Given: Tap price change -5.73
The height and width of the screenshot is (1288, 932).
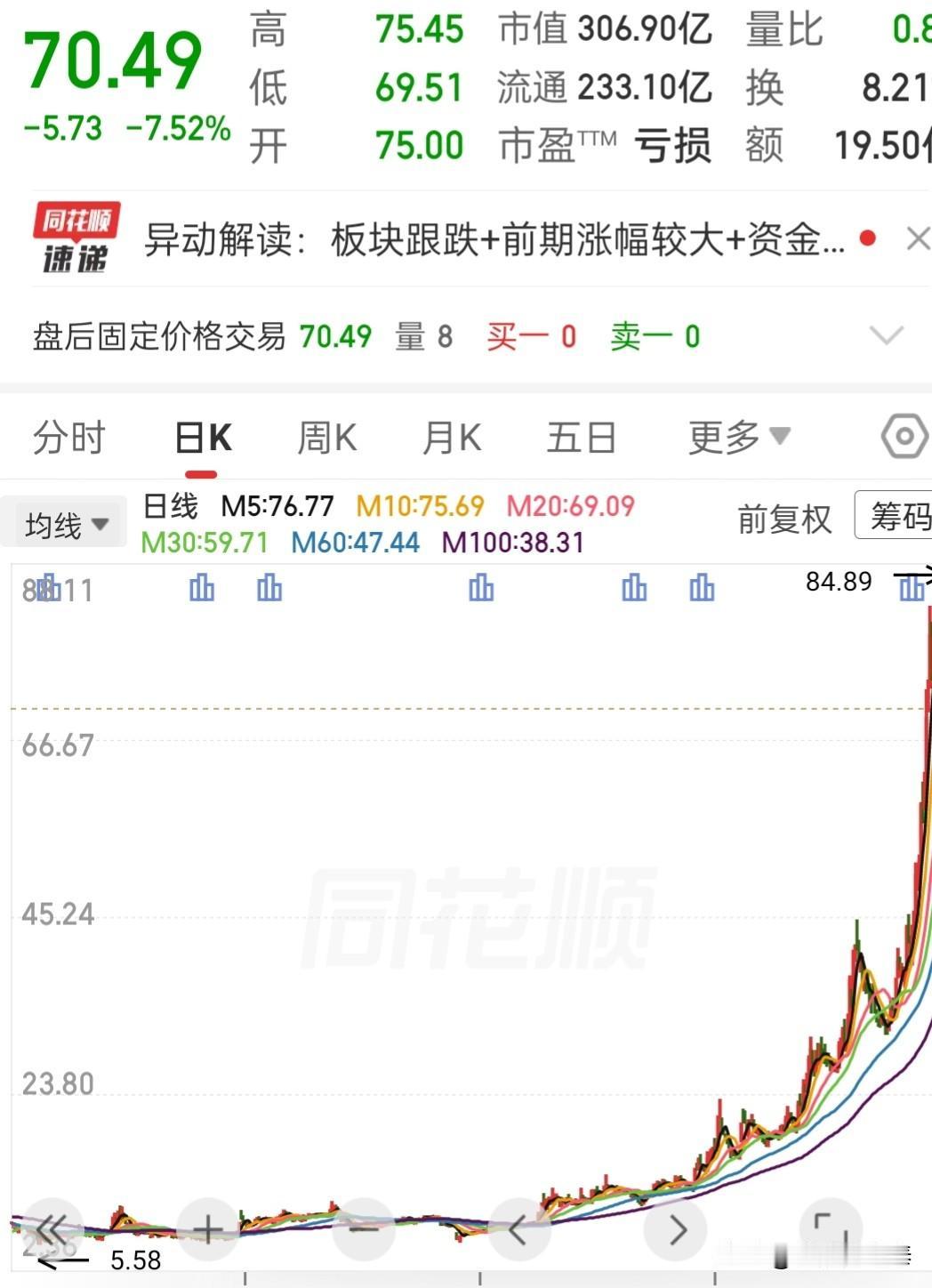Looking at the screenshot, I should click(x=62, y=128).
